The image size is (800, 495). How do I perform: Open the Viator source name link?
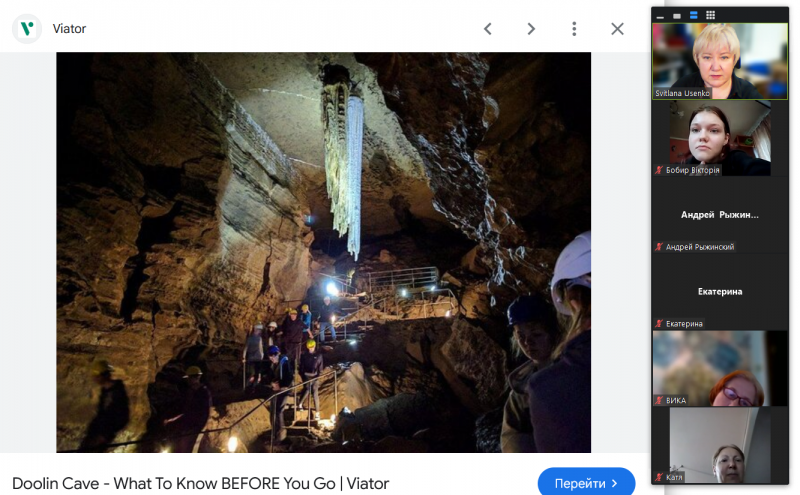[x=69, y=29]
